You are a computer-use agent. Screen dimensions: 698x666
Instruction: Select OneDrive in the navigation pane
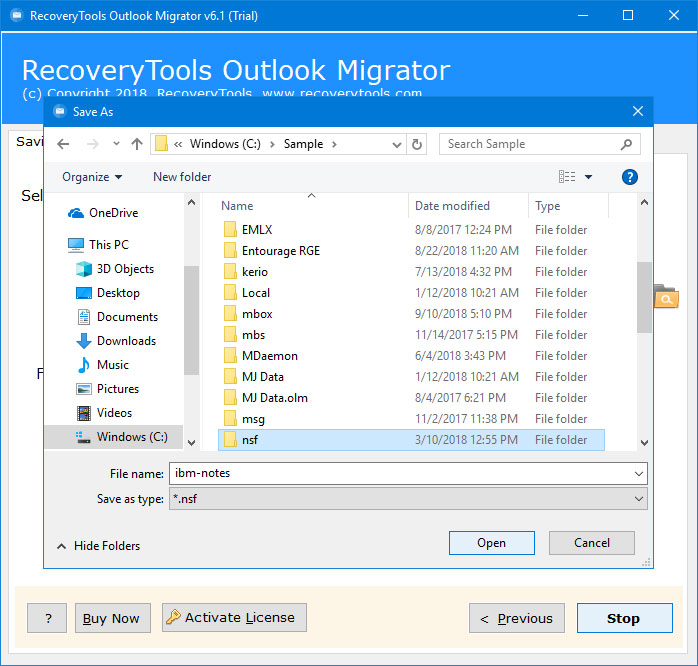103,213
